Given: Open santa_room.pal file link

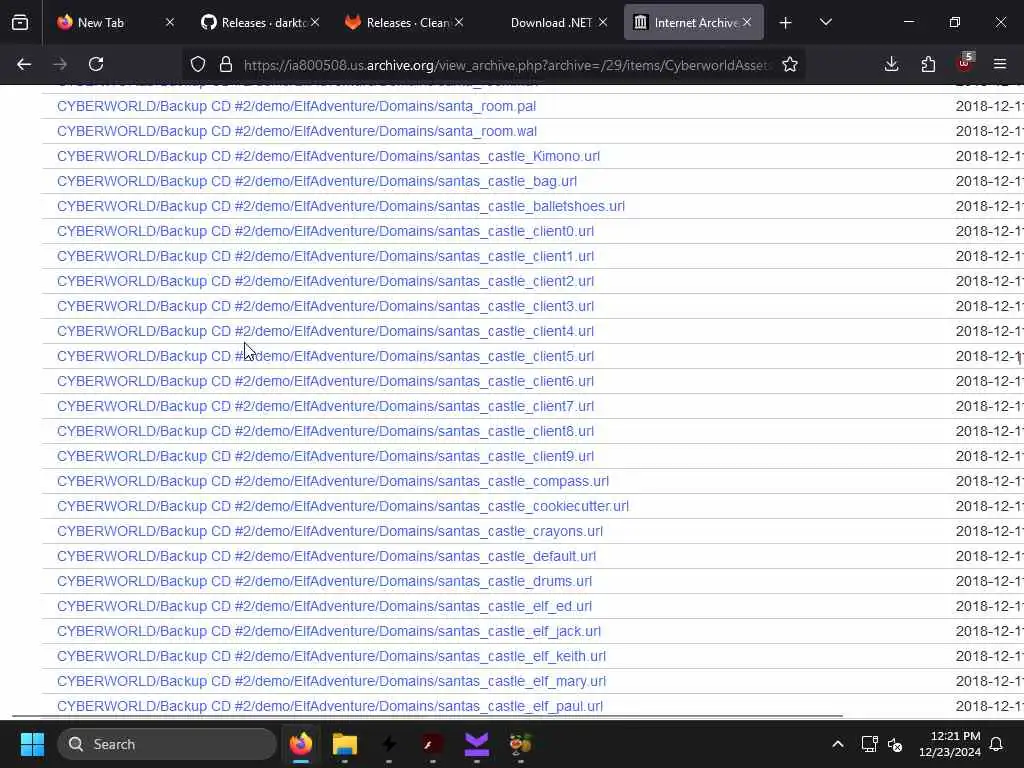Looking at the screenshot, I should pyautogui.click(x=296, y=106).
